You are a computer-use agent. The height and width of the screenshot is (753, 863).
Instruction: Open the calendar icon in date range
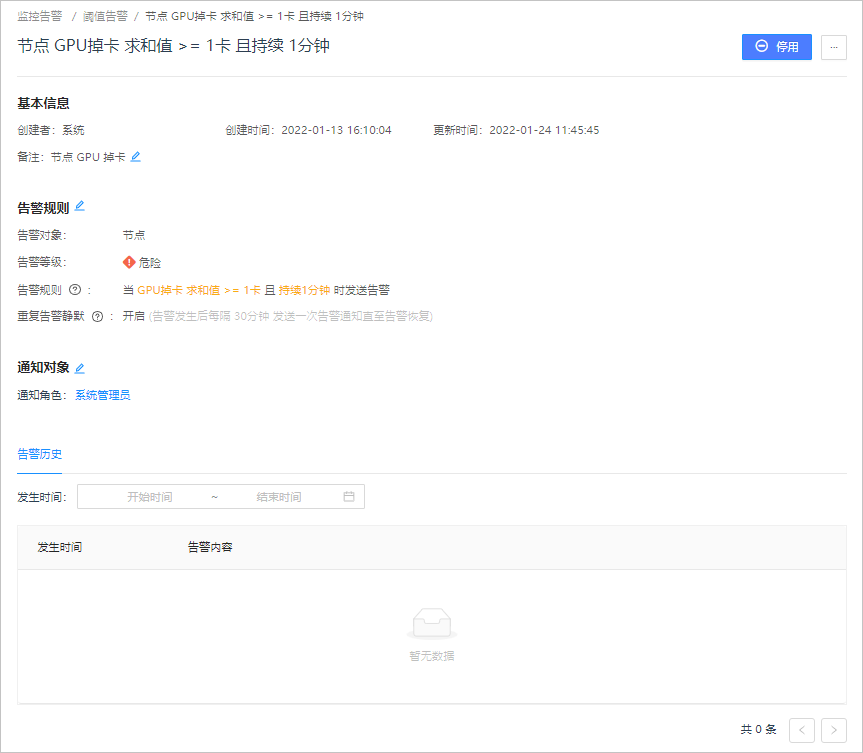(x=349, y=496)
